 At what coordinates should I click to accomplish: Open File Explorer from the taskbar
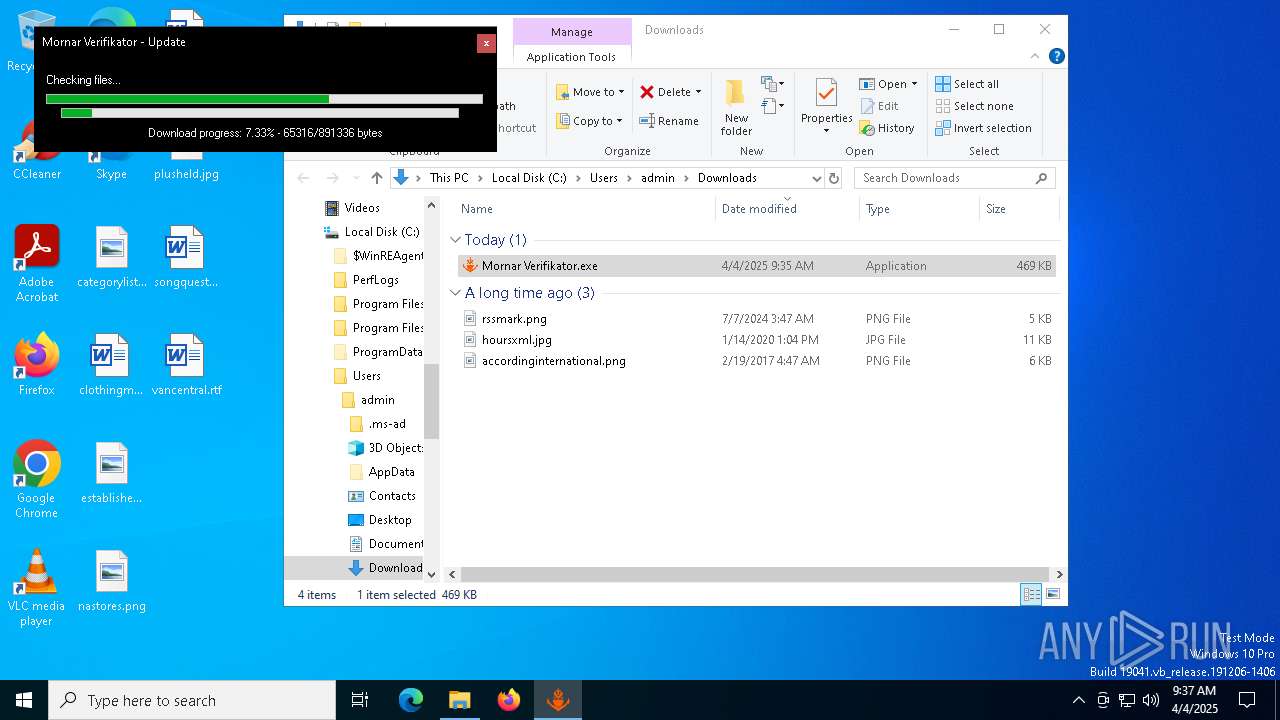click(460, 700)
